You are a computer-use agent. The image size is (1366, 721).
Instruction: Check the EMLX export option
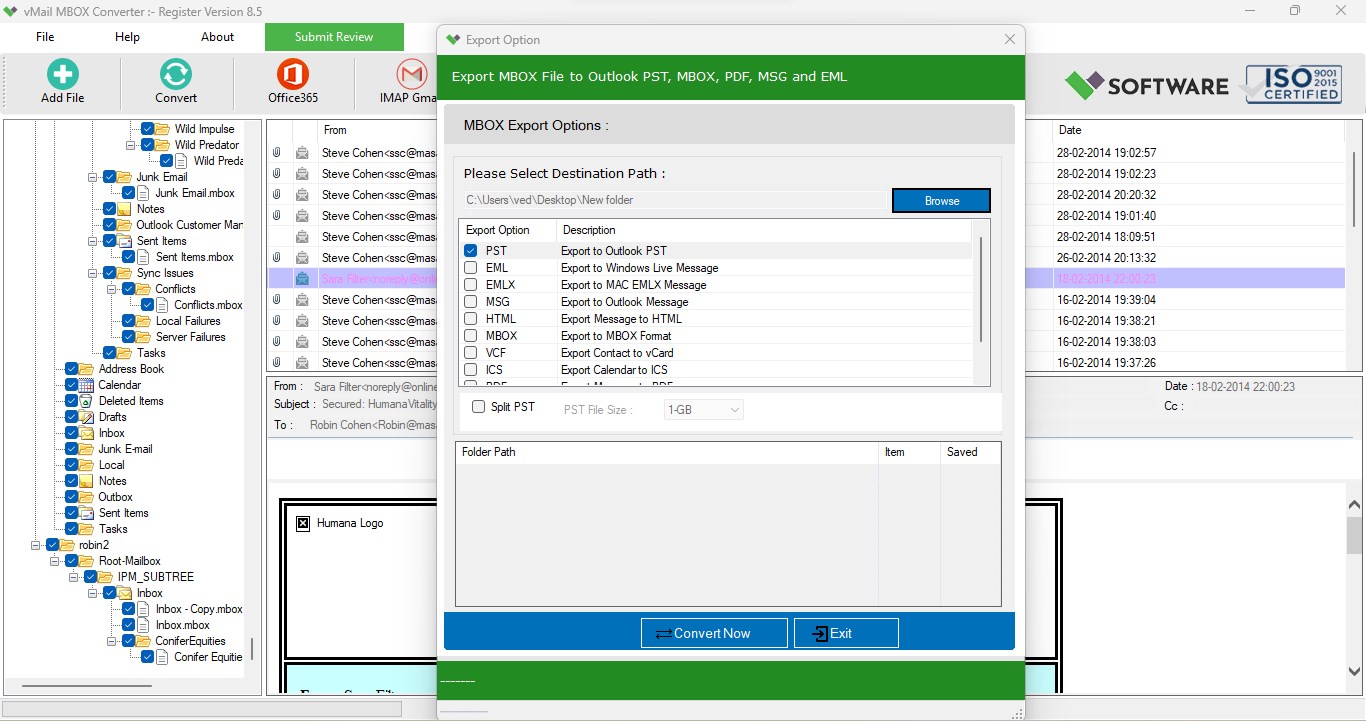pyautogui.click(x=471, y=285)
